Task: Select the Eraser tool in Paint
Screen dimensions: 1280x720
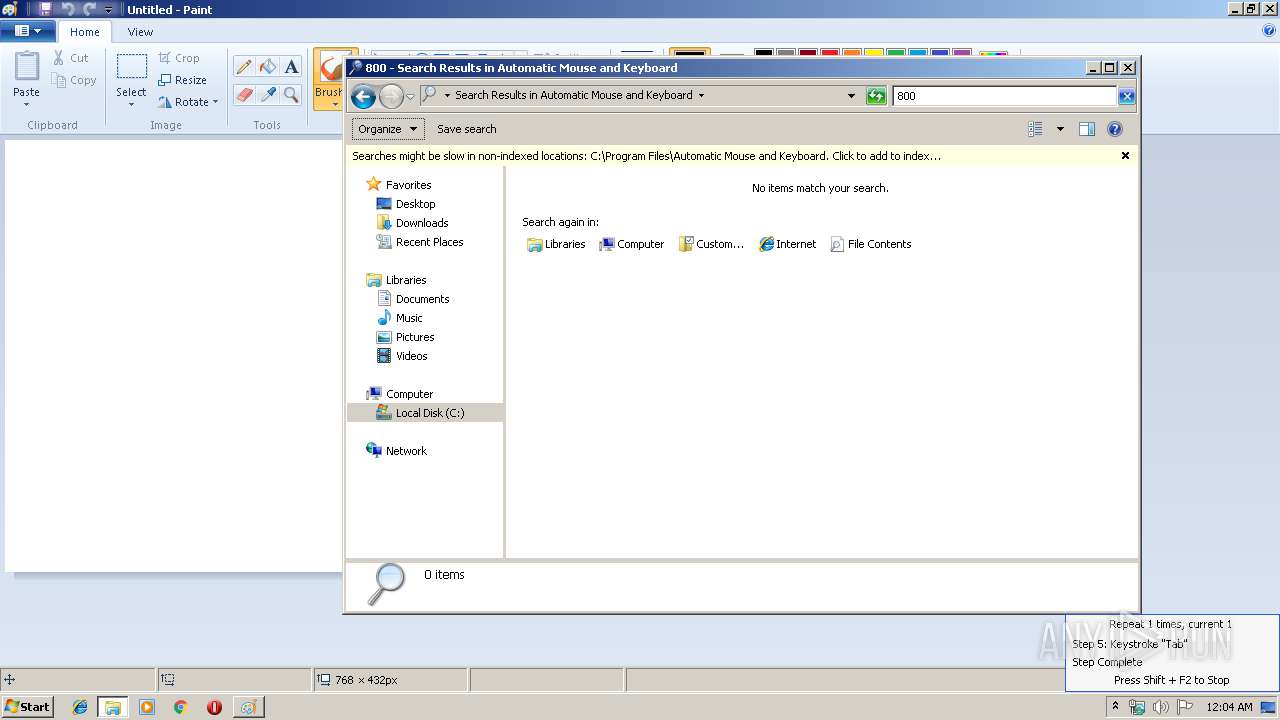Action: point(243,95)
